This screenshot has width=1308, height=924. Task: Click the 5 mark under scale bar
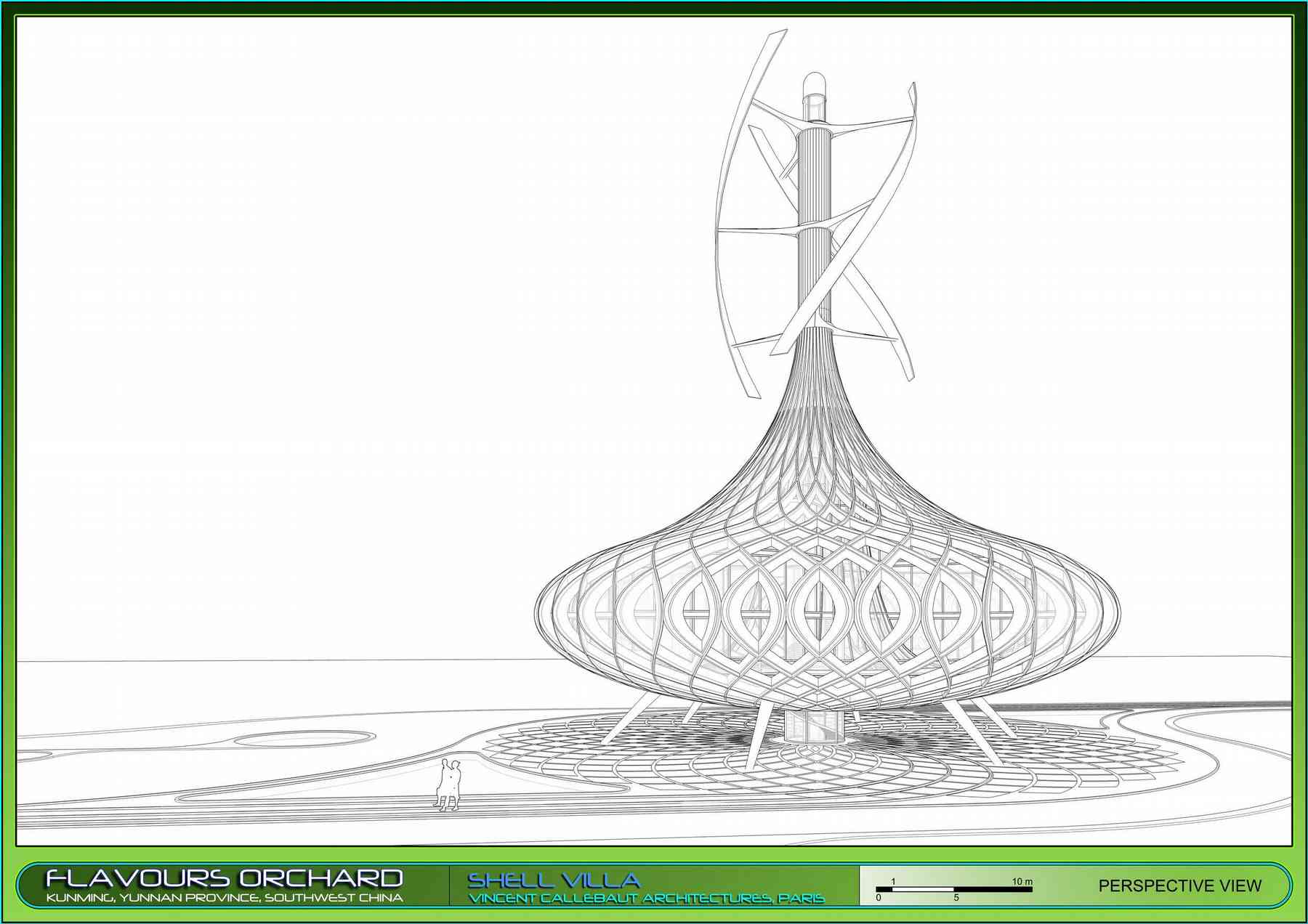point(956,898)
